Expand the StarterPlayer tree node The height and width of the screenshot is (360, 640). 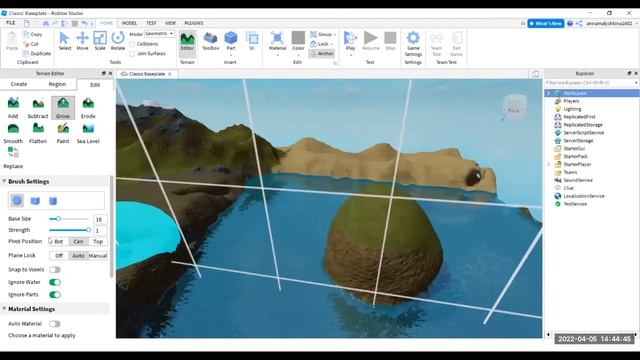(x=549, y=164)
